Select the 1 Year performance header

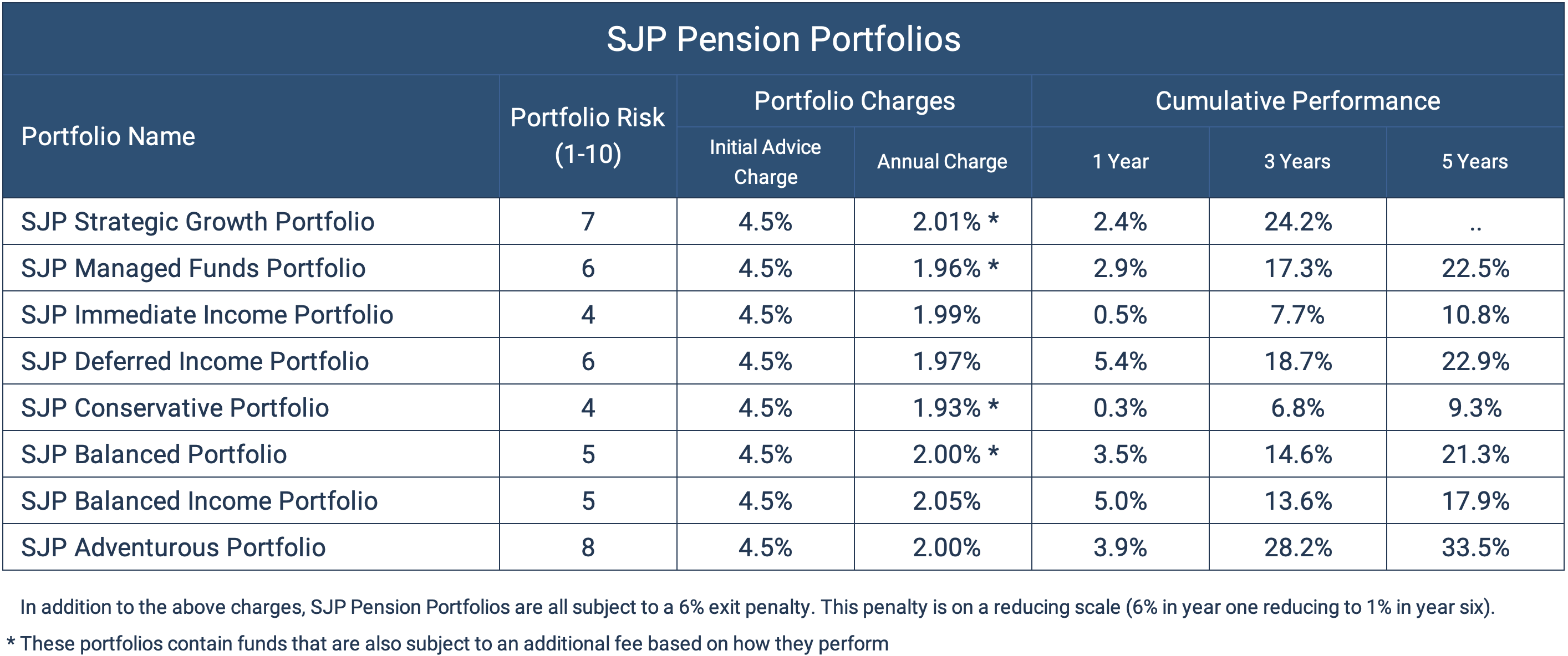[x=1120, y=162]
